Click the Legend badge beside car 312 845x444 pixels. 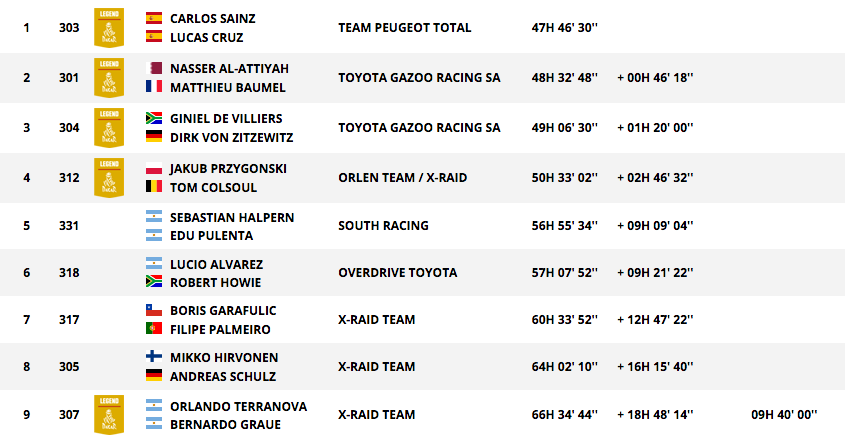click(x=109, y=178)
